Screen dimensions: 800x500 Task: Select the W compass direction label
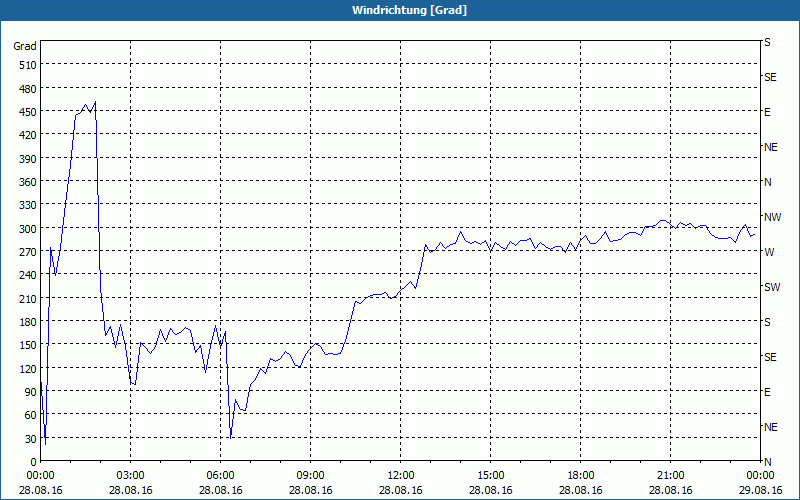pos(769,252)
